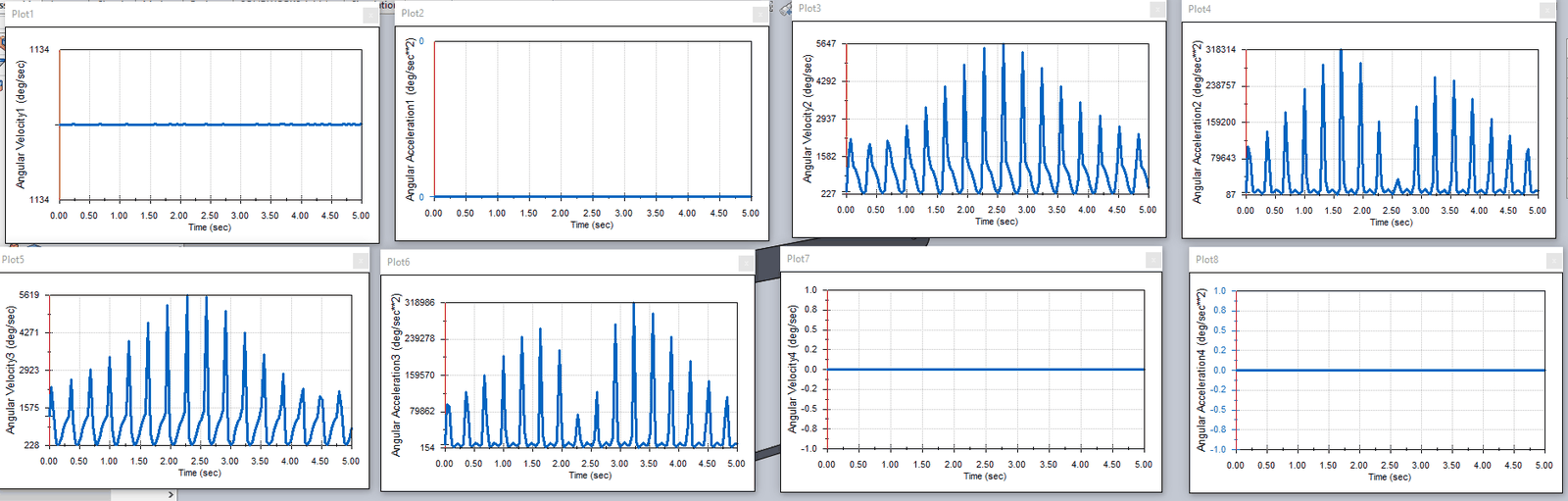The image size is (1568, 501).
Task: Click Plot8's Time (sec) axis title
Action: coord(1390,477)
